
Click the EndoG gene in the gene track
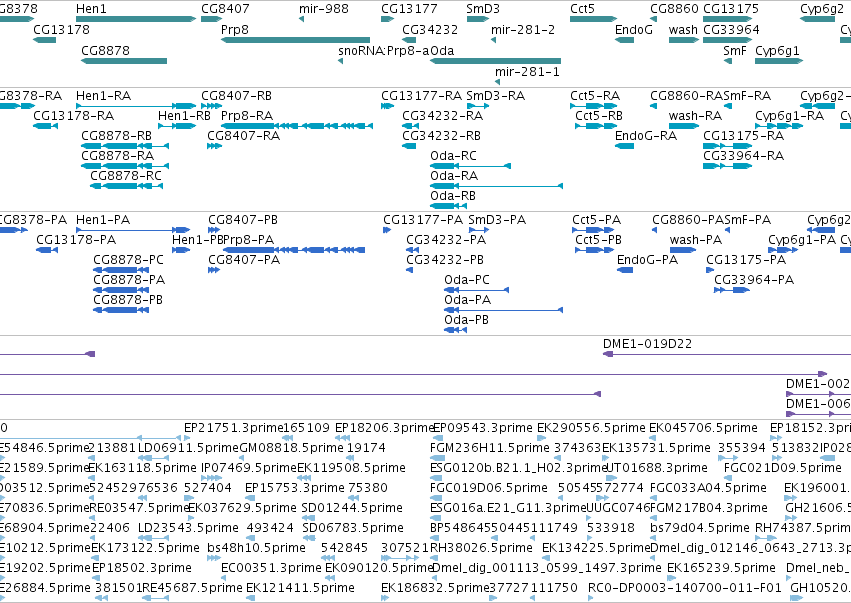pyautogui.click(x=624, y=40)
